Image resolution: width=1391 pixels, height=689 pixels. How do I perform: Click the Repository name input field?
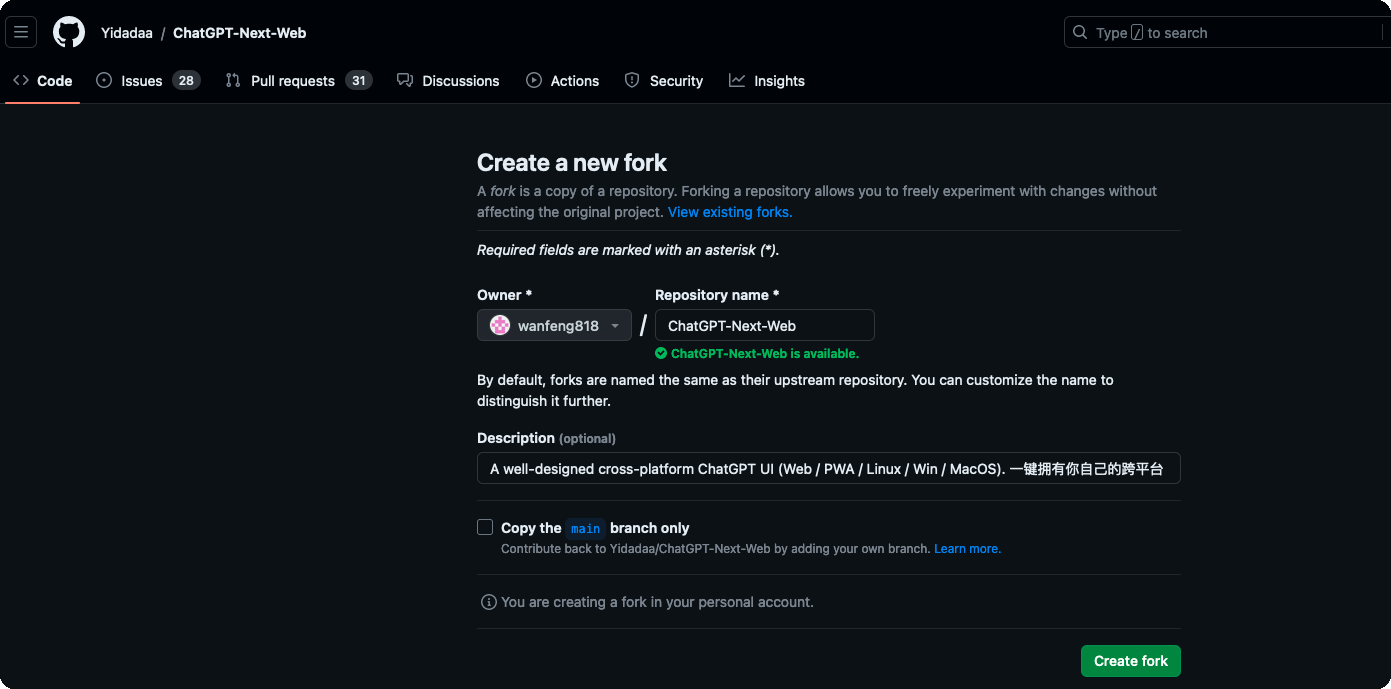(765, 325)
